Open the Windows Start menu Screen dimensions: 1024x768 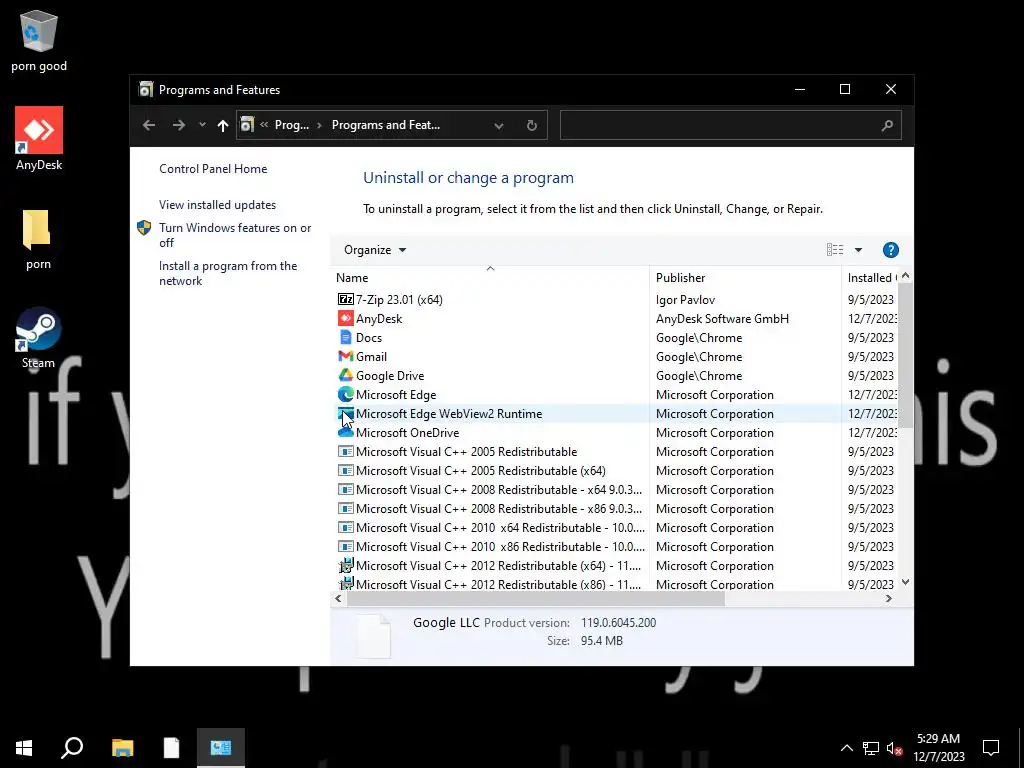[24, 747]
